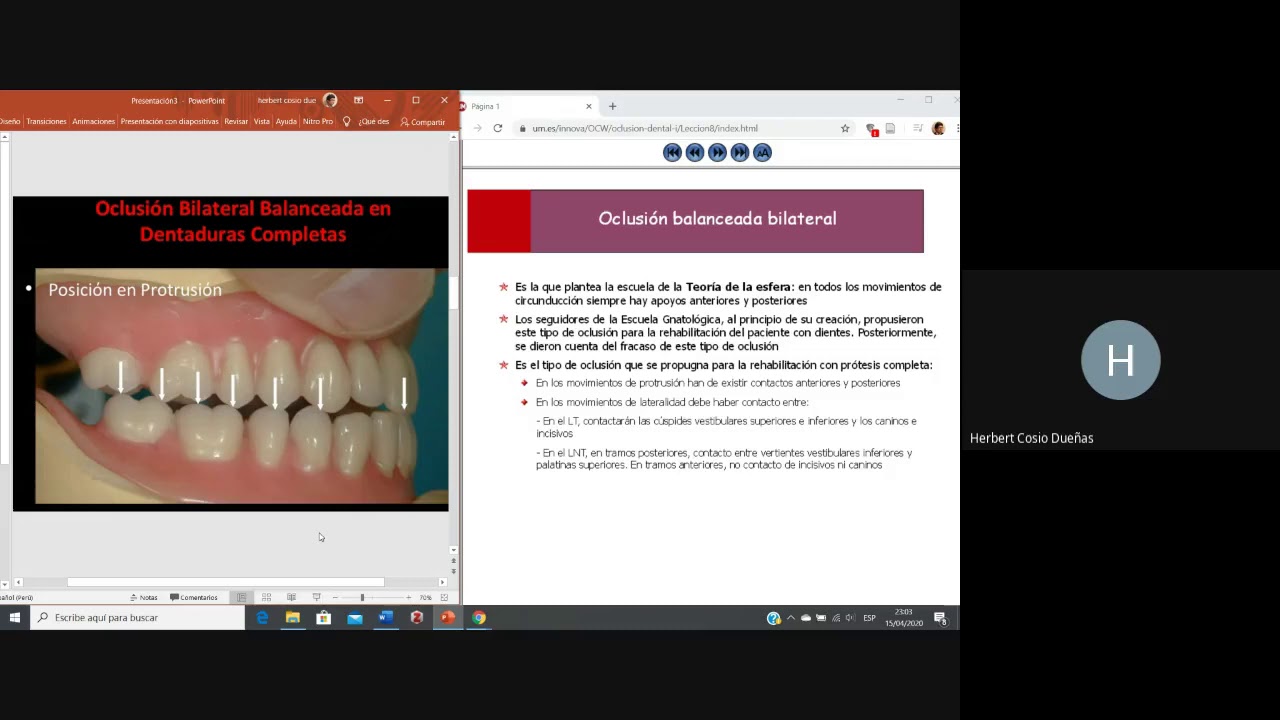
Task: Switch to Slide Sorter view icon
Action: pos(266,597)
